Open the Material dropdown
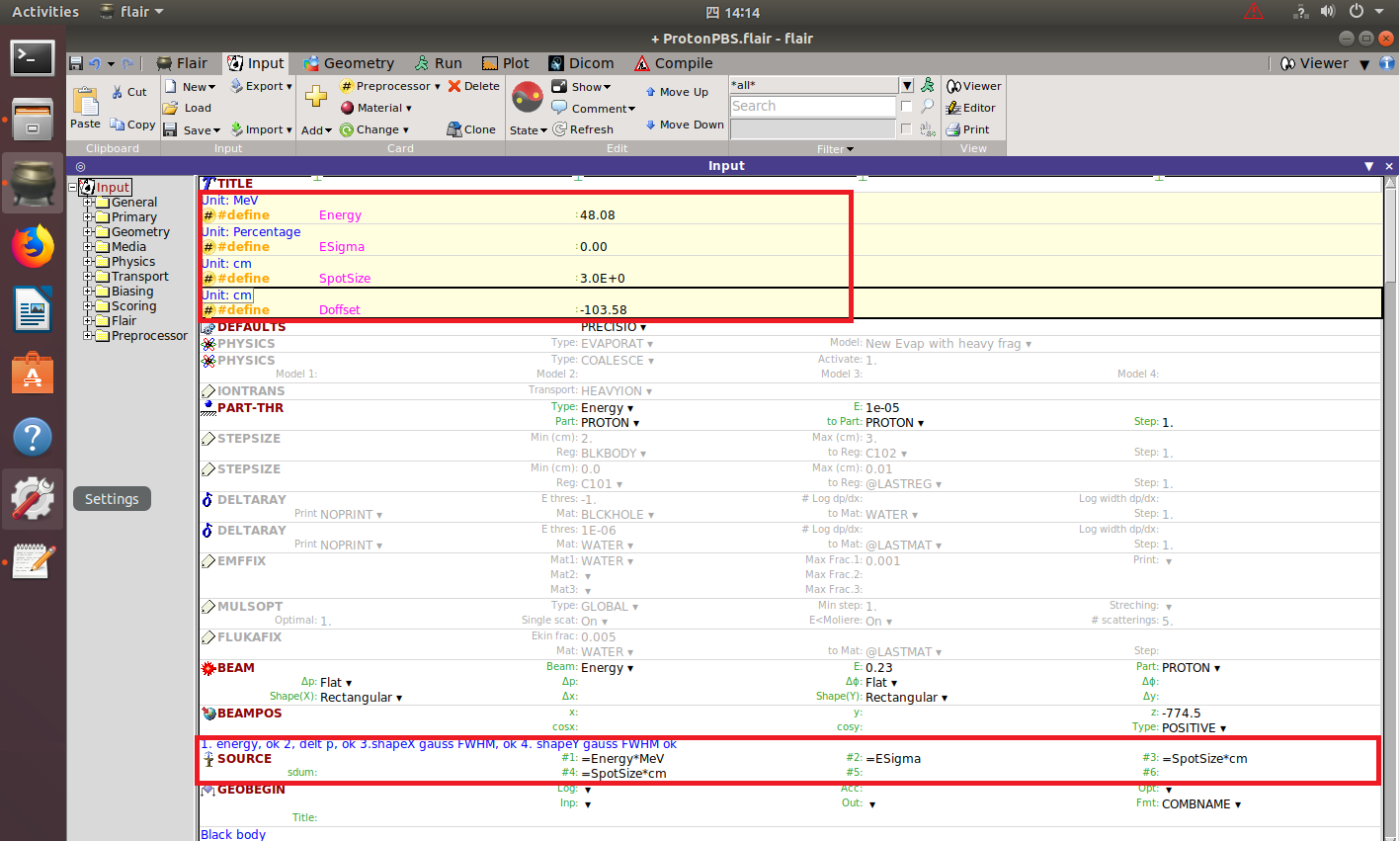 pos(375,108)
